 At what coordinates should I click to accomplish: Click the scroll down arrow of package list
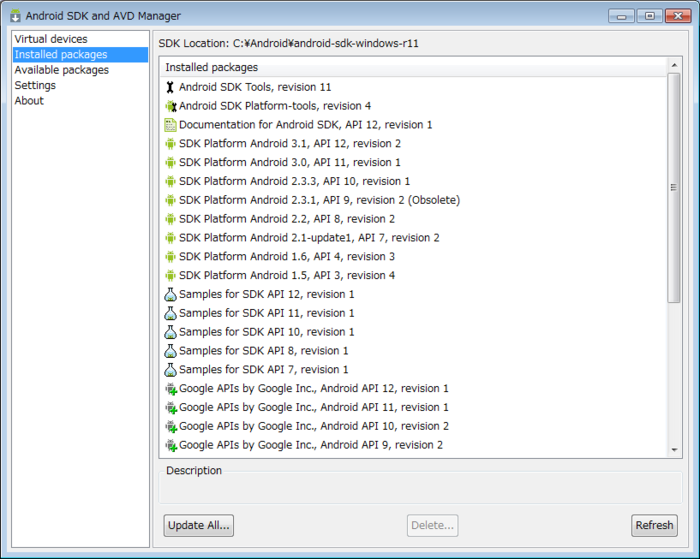click(x=674, y=450)
